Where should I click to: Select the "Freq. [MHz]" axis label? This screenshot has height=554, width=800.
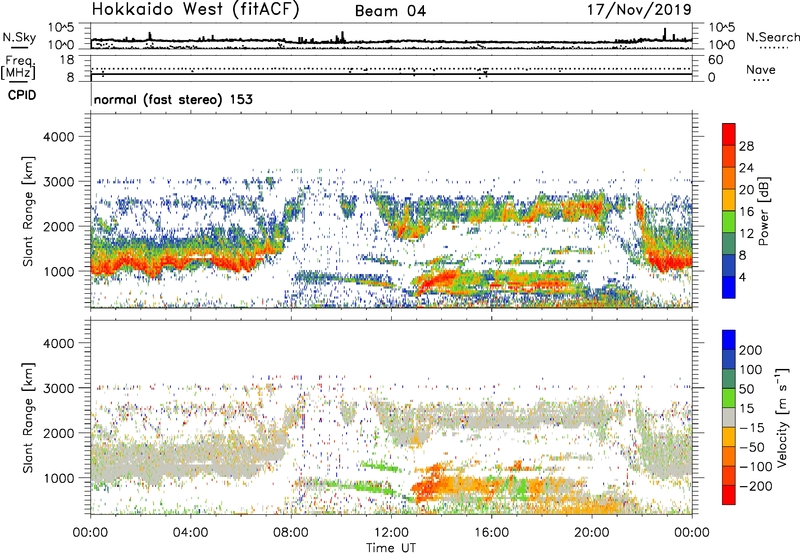(x=18, y=68)
